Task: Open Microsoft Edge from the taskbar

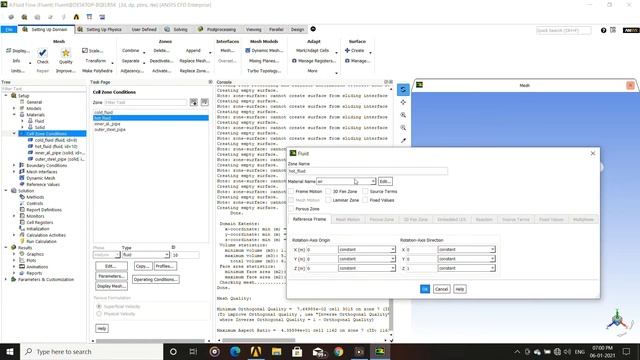Action: coord(235,351)
